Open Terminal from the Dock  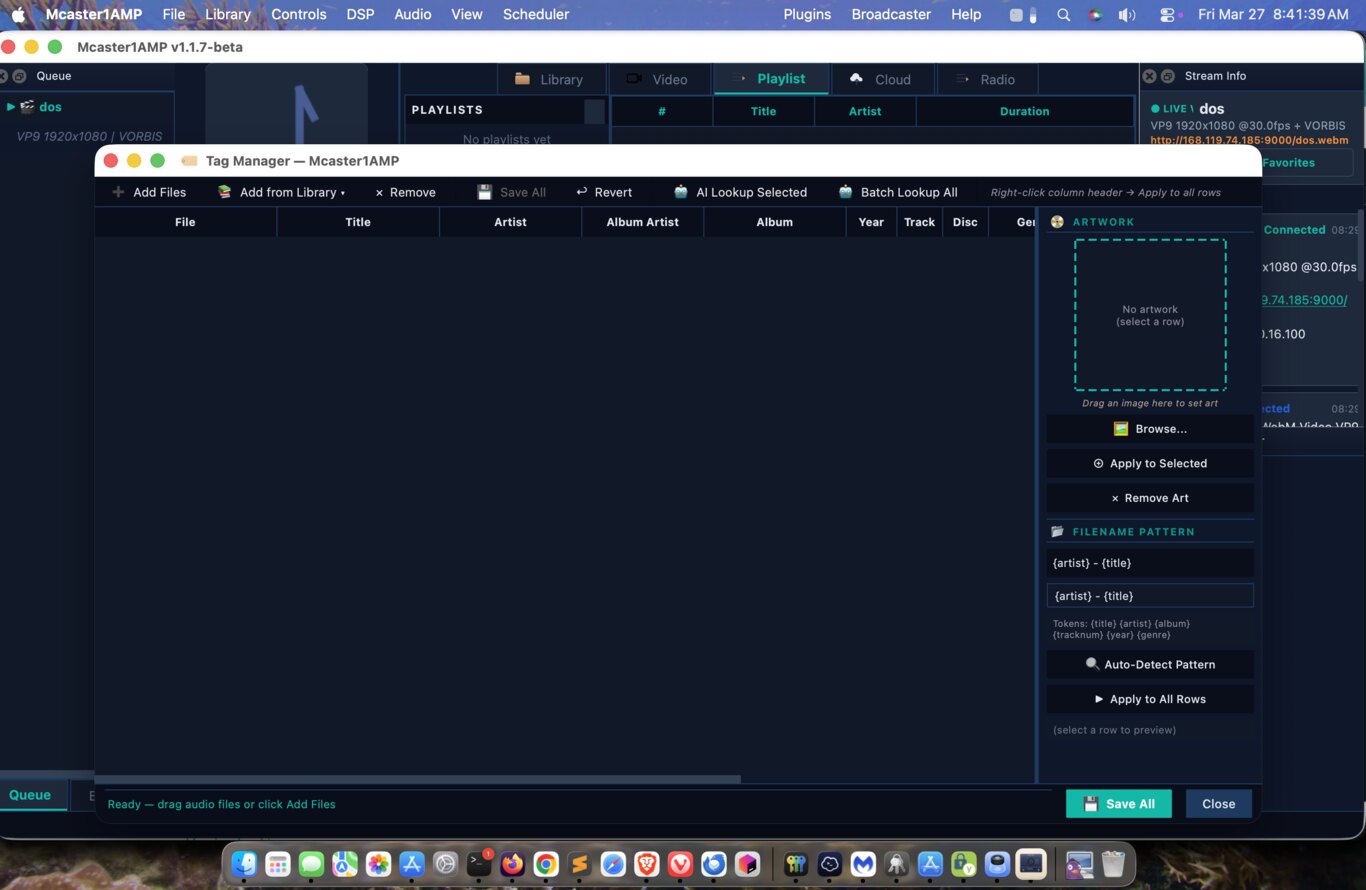(479, 863)
